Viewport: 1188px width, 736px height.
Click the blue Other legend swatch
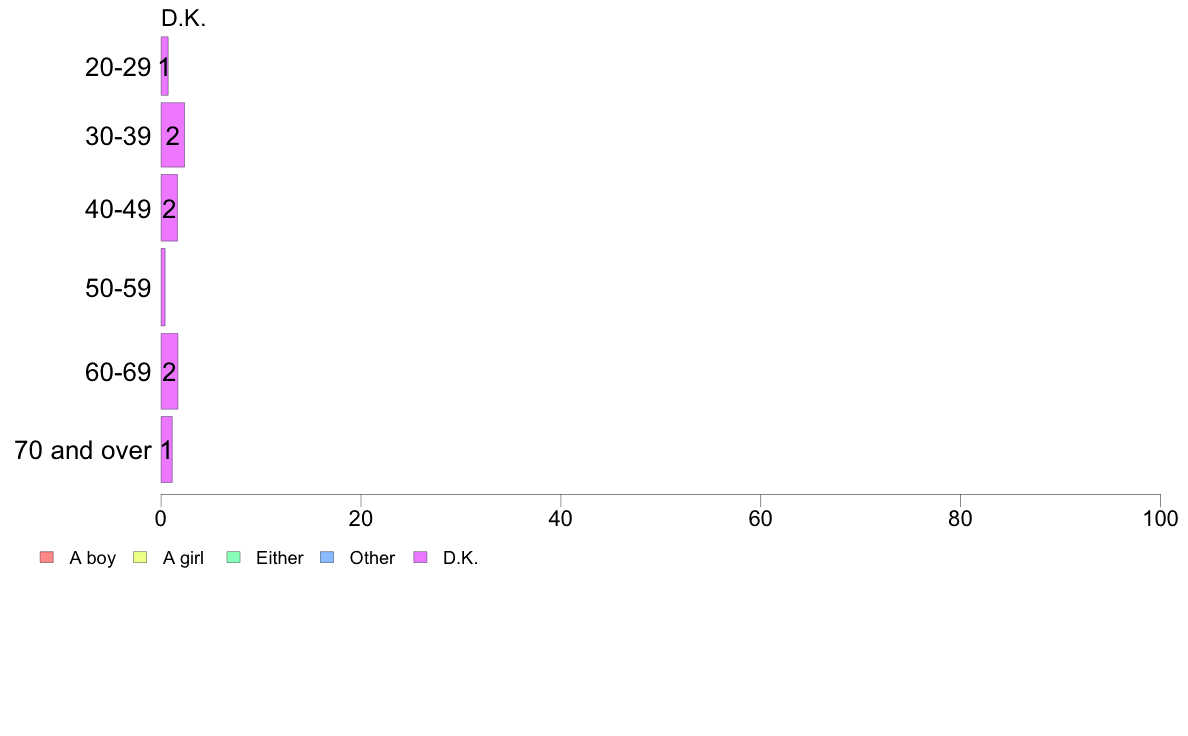click(327, 557)
